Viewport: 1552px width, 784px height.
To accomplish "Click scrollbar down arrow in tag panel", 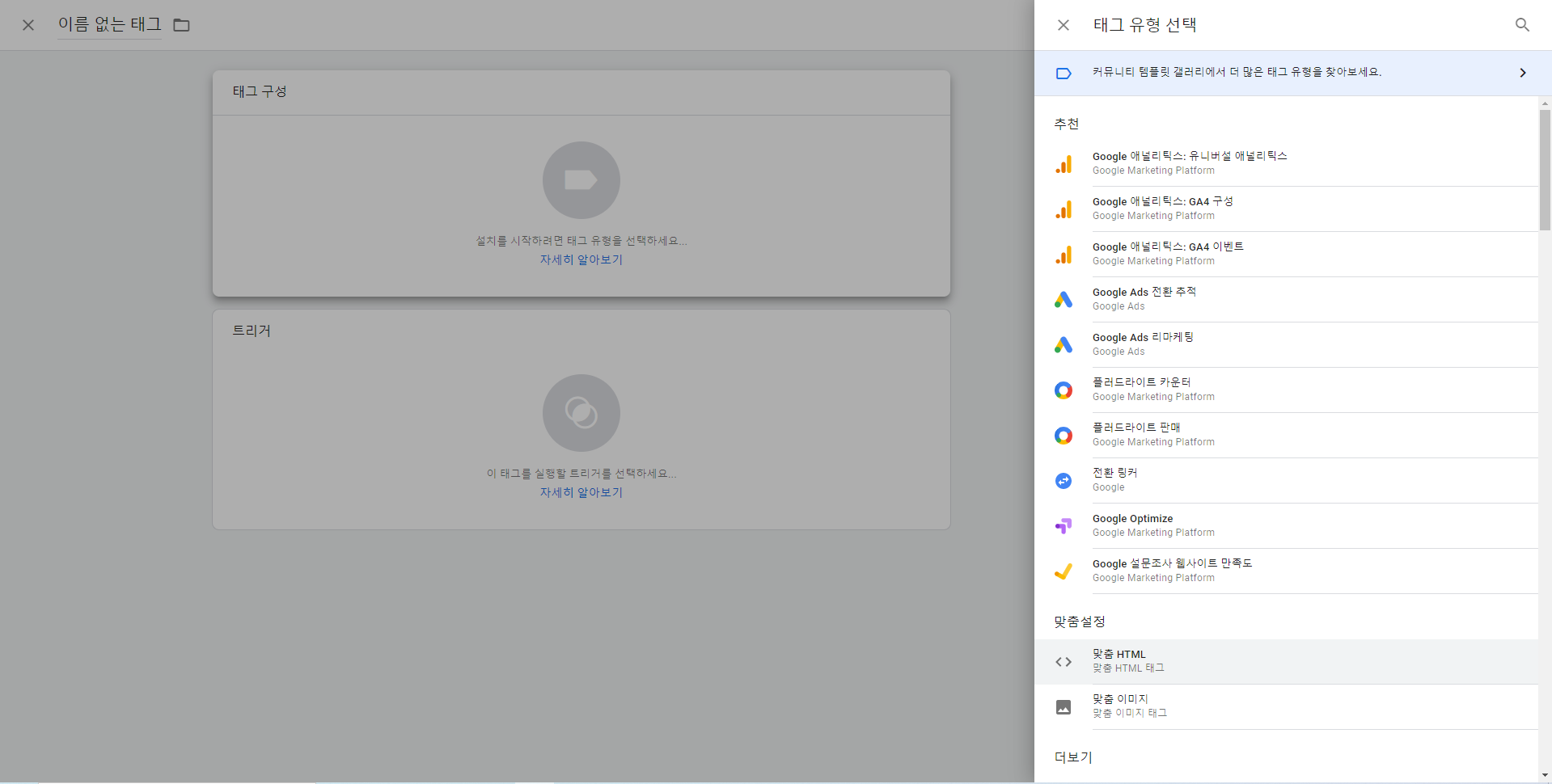I will point(1545,775).
